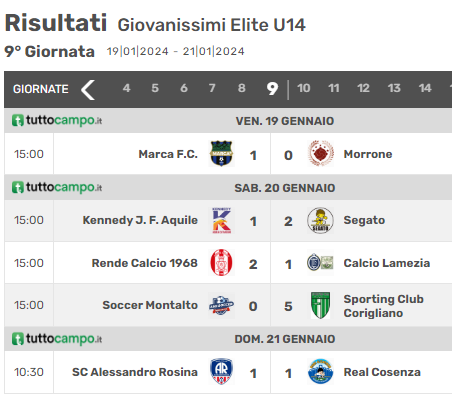Viewport: 452px width, 412px height.
Task: Open the Kennedy J. F. Aquile logo
Action: (222, 220)
